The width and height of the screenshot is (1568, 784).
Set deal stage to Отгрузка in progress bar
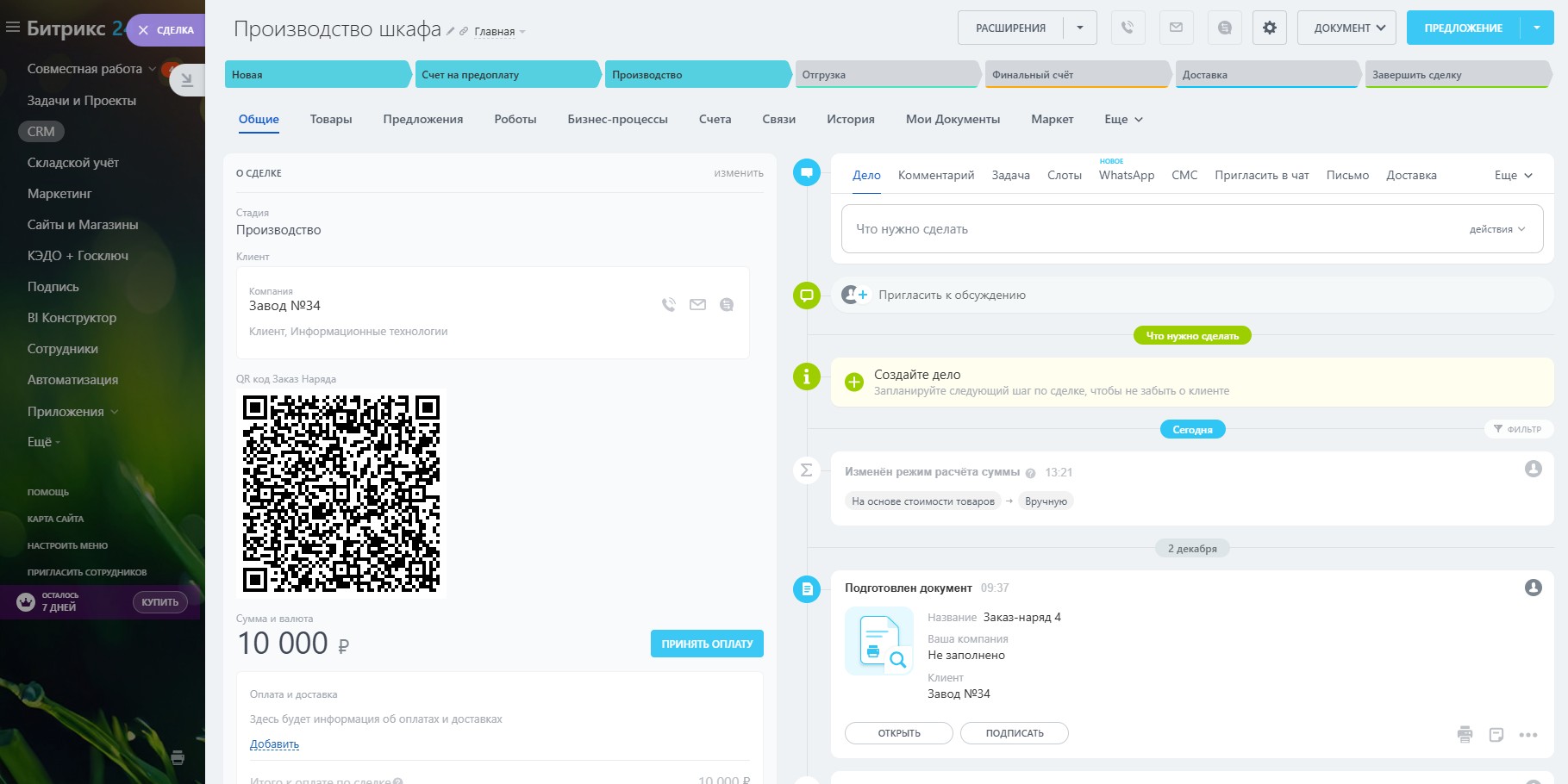pos(886,75)
